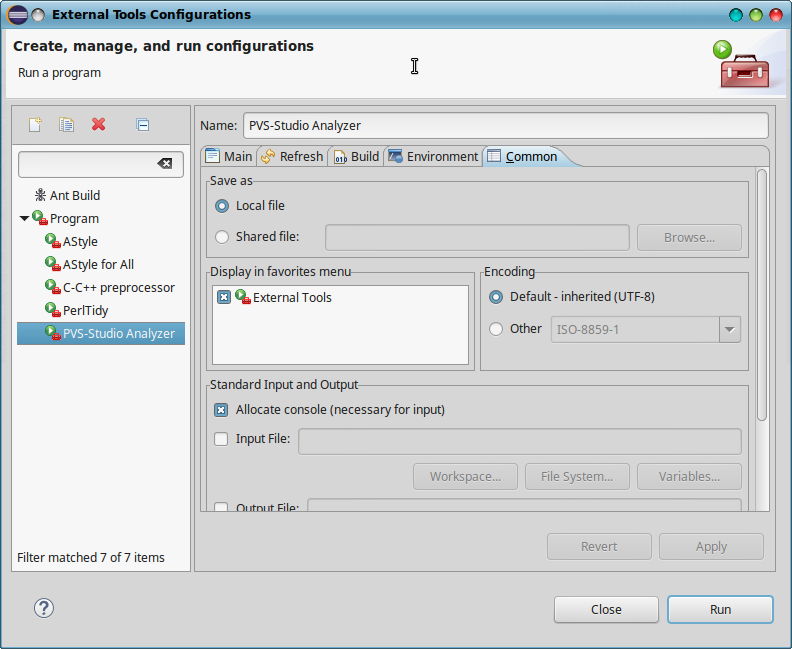Enable the Output File checkbox
The width and height of the screenshot is (792, 649).
pos(221,507)
